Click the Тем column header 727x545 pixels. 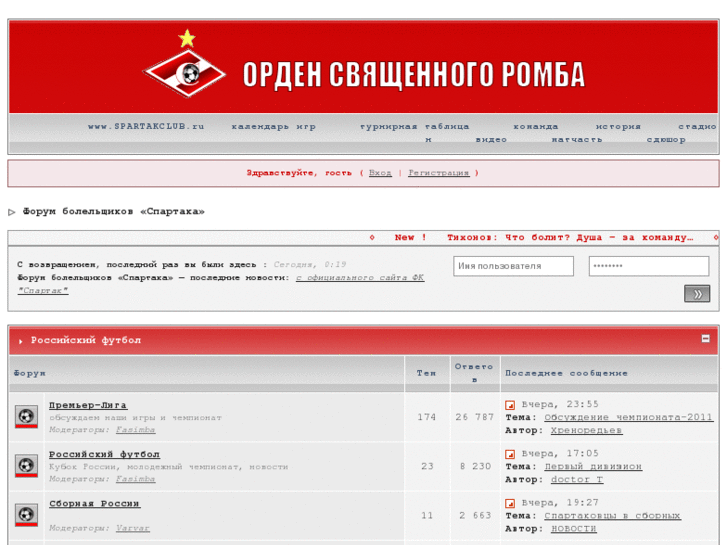click(x=426, y=373)
